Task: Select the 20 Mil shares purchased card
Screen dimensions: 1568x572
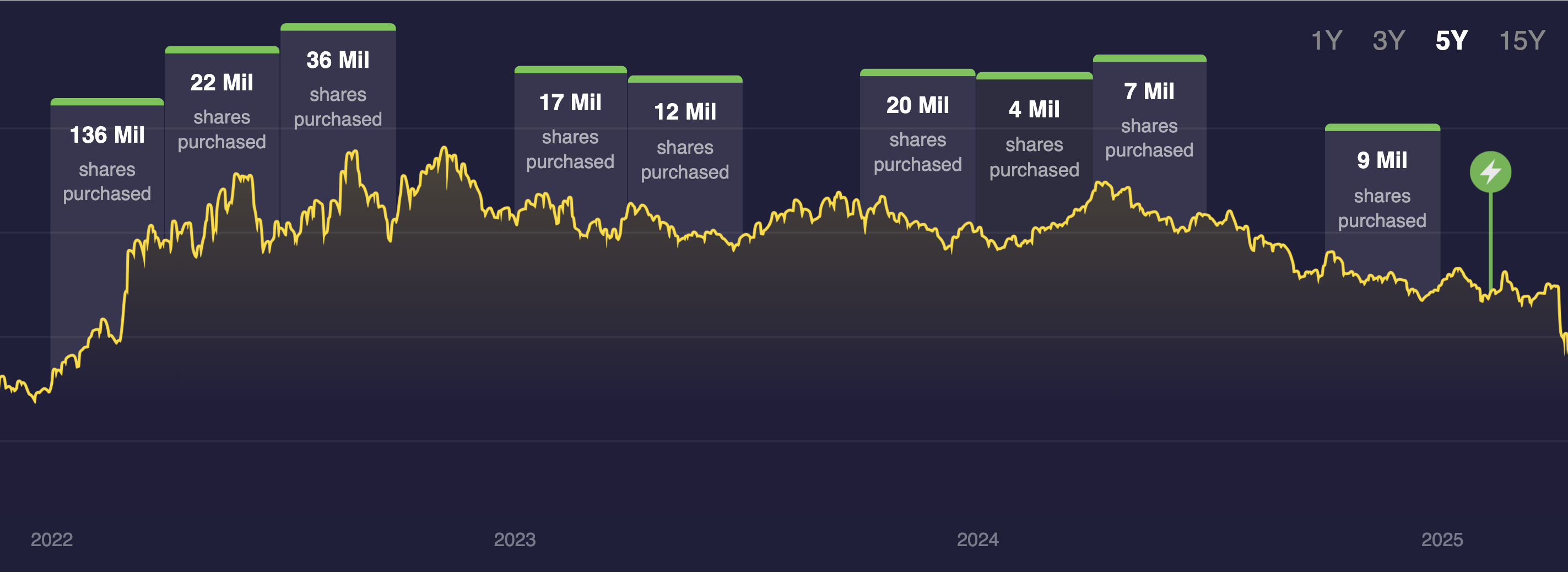Action: point(917,133)
